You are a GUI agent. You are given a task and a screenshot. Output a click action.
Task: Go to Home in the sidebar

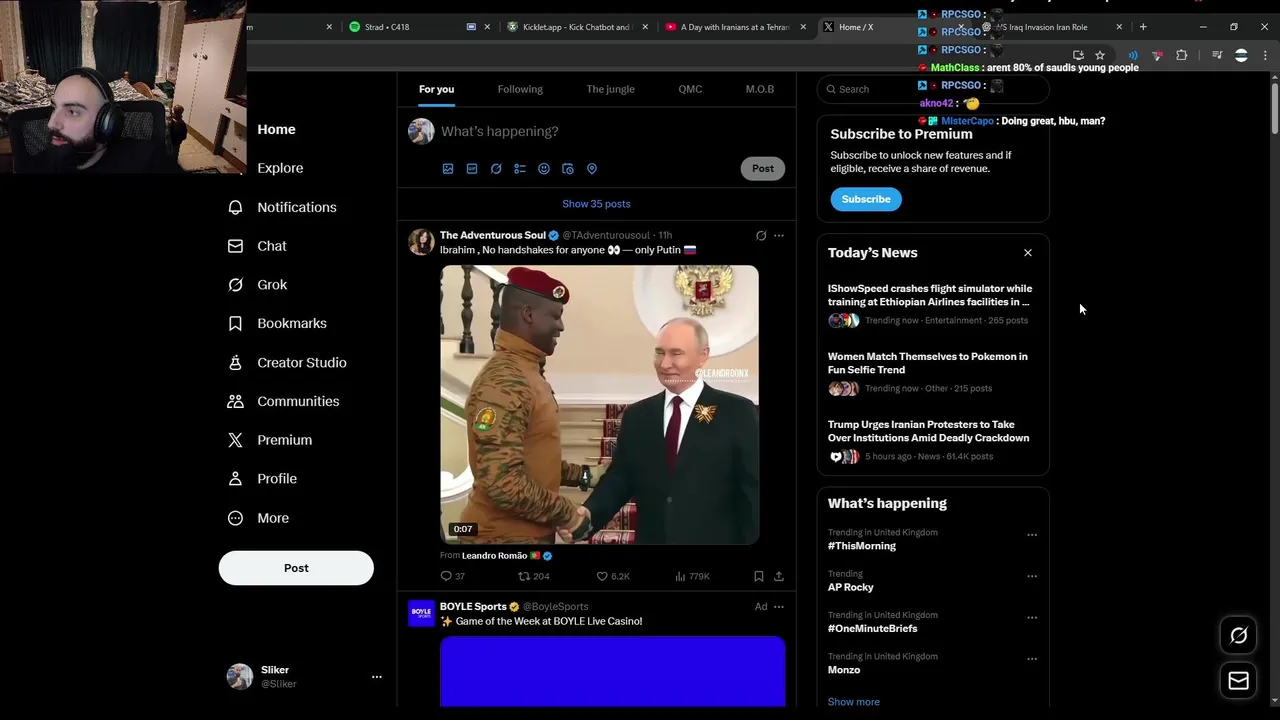point(276,130)
